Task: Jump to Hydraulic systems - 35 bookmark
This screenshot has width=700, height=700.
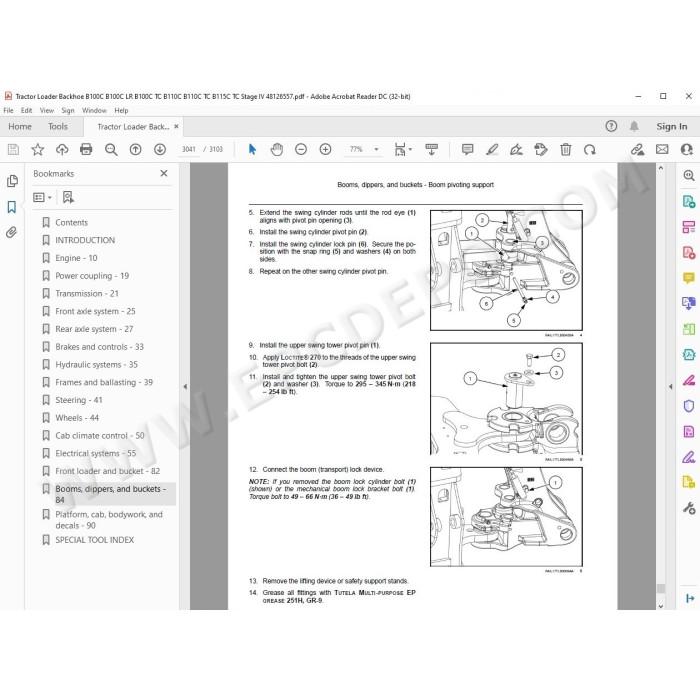Action: point(96,364)
